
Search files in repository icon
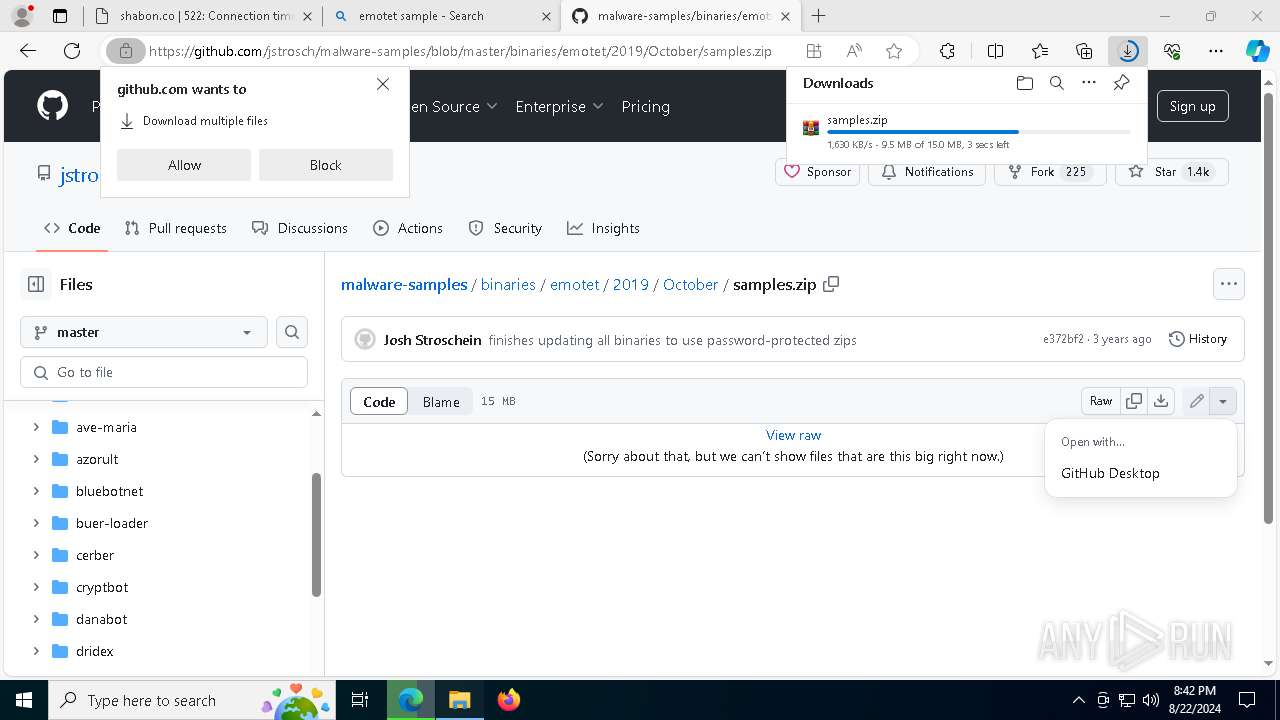click(292, 332)
